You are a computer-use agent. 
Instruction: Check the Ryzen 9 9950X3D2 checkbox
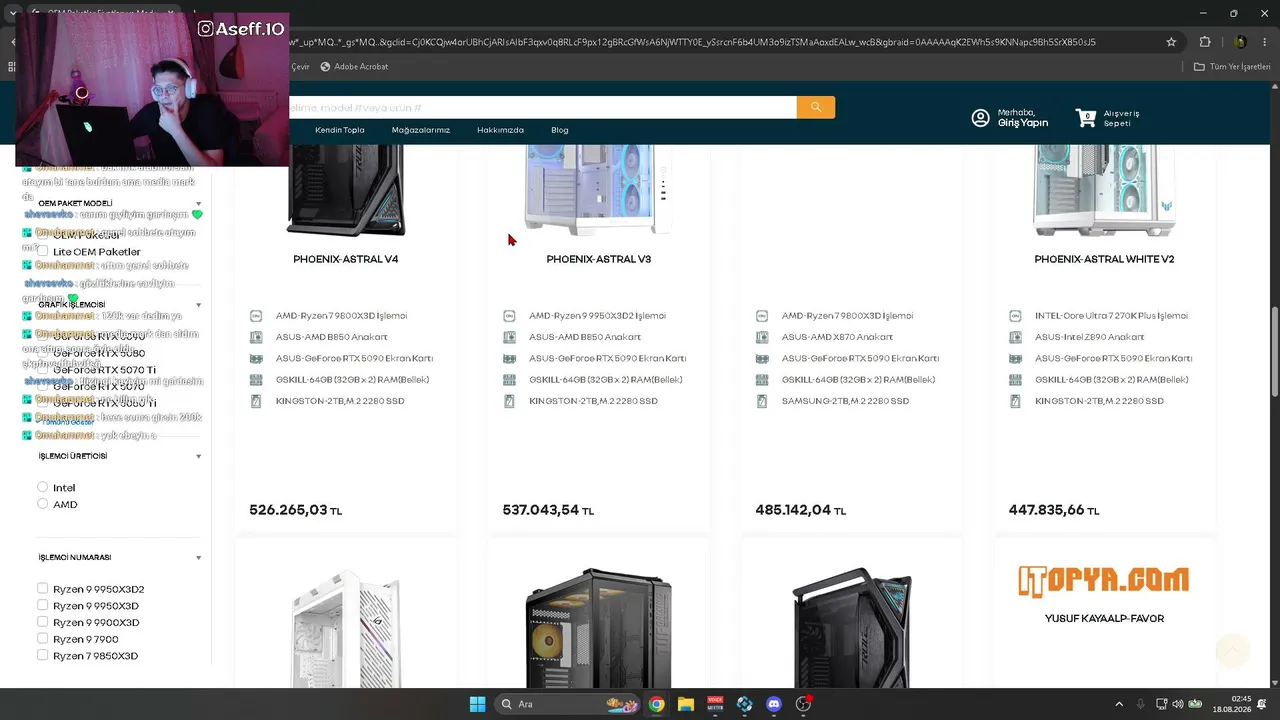(x=43, y=589)
